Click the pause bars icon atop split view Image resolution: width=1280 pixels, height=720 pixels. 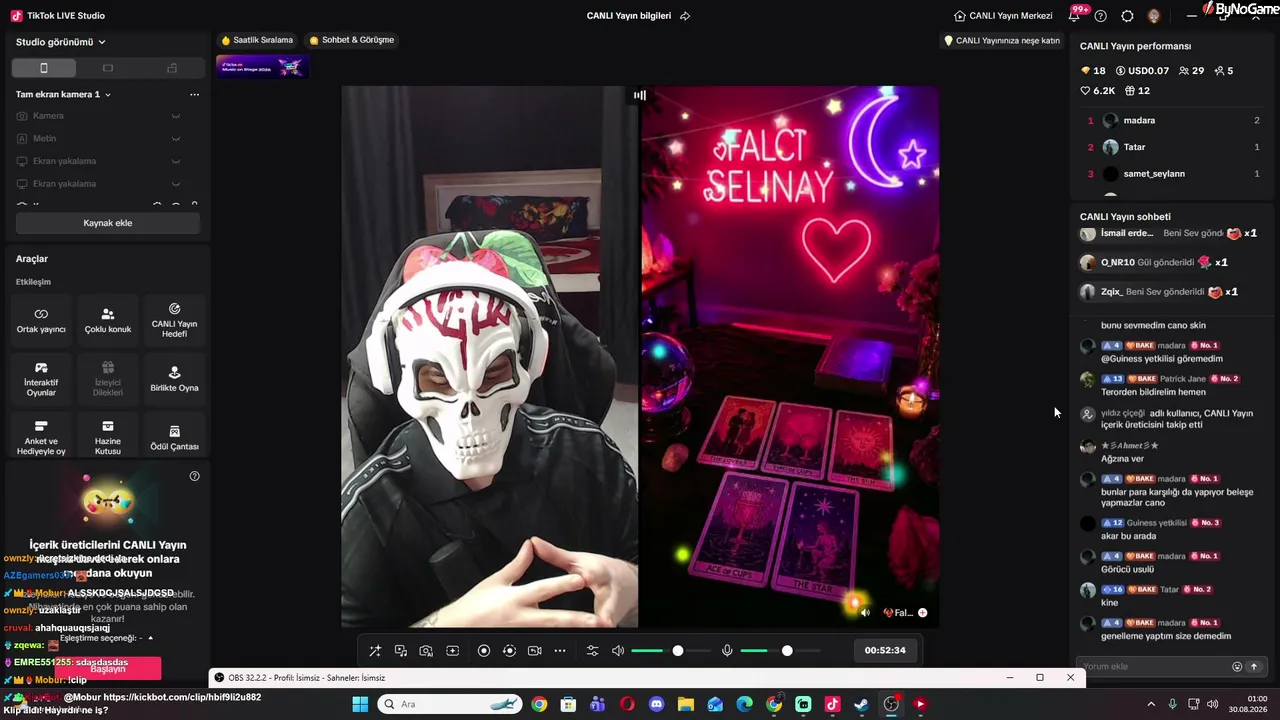coord(640,95)
